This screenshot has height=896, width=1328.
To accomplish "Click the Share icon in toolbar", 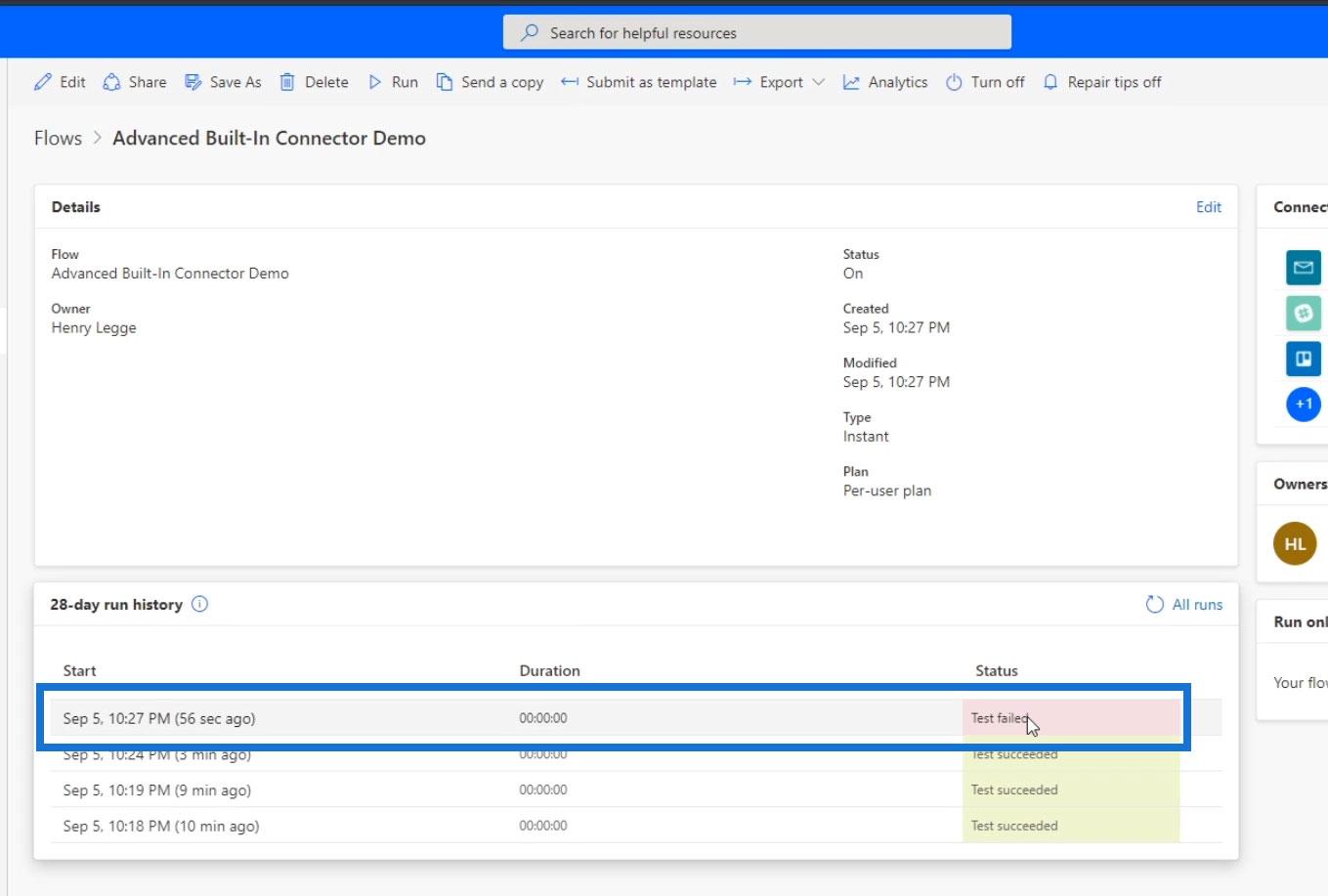I will [112, 82].
